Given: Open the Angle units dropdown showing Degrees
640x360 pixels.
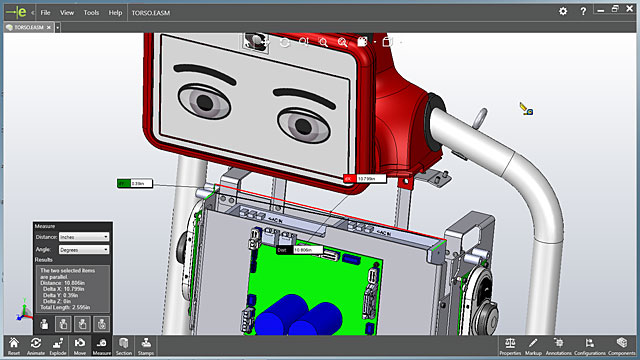Looking at the screenshot, I should [x=84, y=249].
